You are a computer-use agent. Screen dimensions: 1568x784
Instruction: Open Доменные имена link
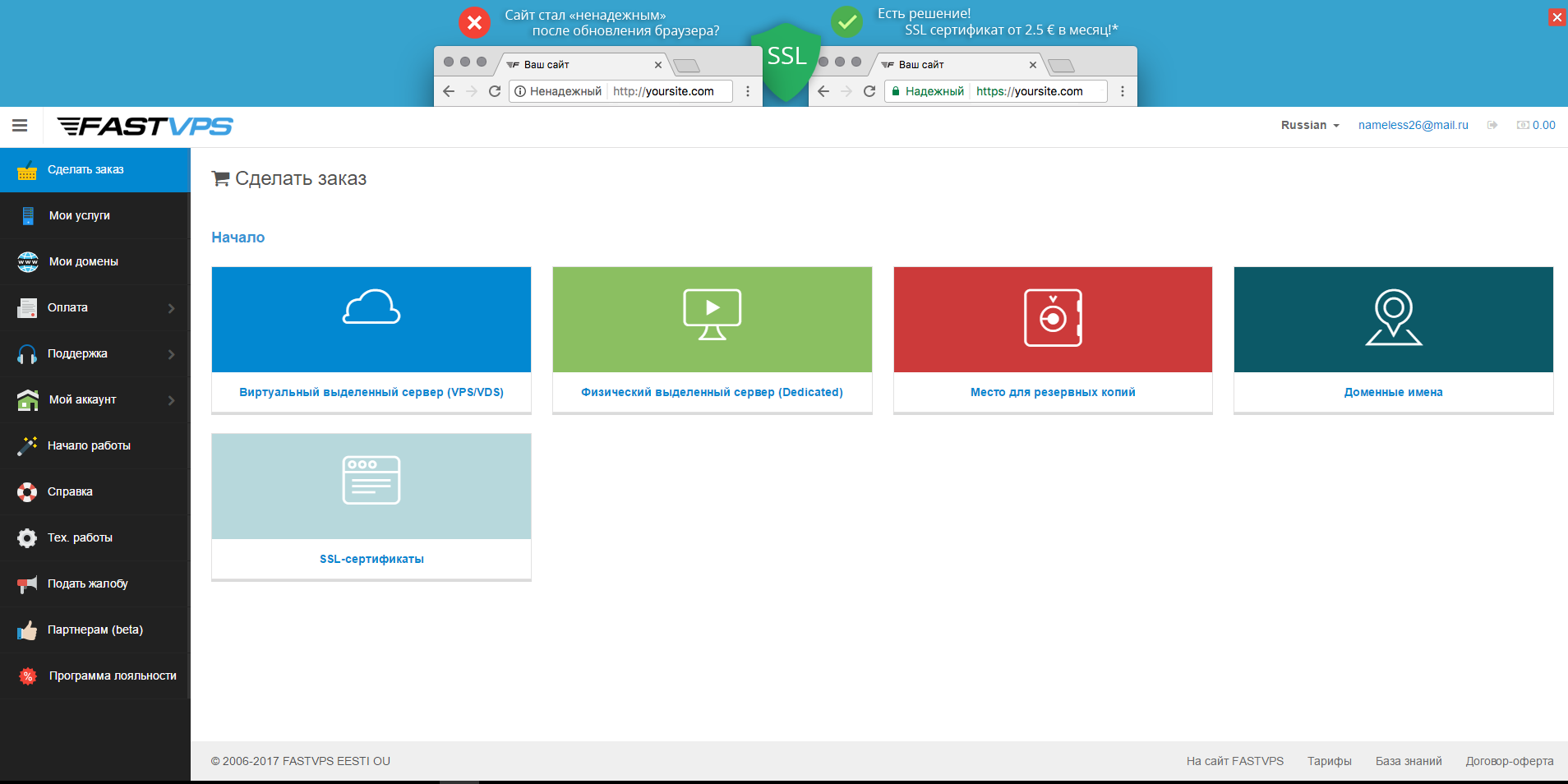click(x=1394, y=392)
